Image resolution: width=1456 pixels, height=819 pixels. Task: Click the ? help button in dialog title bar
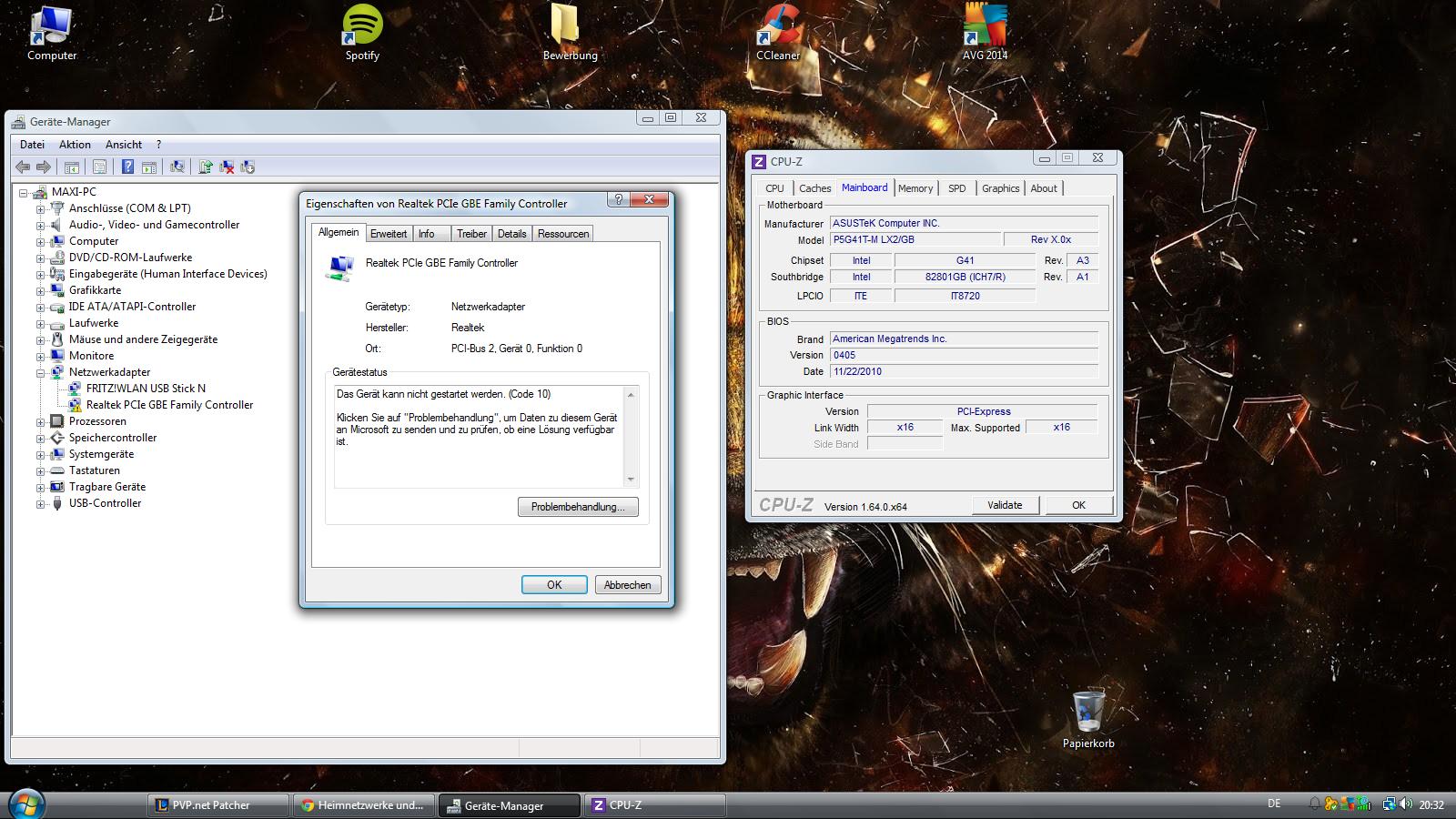(618, 199)
